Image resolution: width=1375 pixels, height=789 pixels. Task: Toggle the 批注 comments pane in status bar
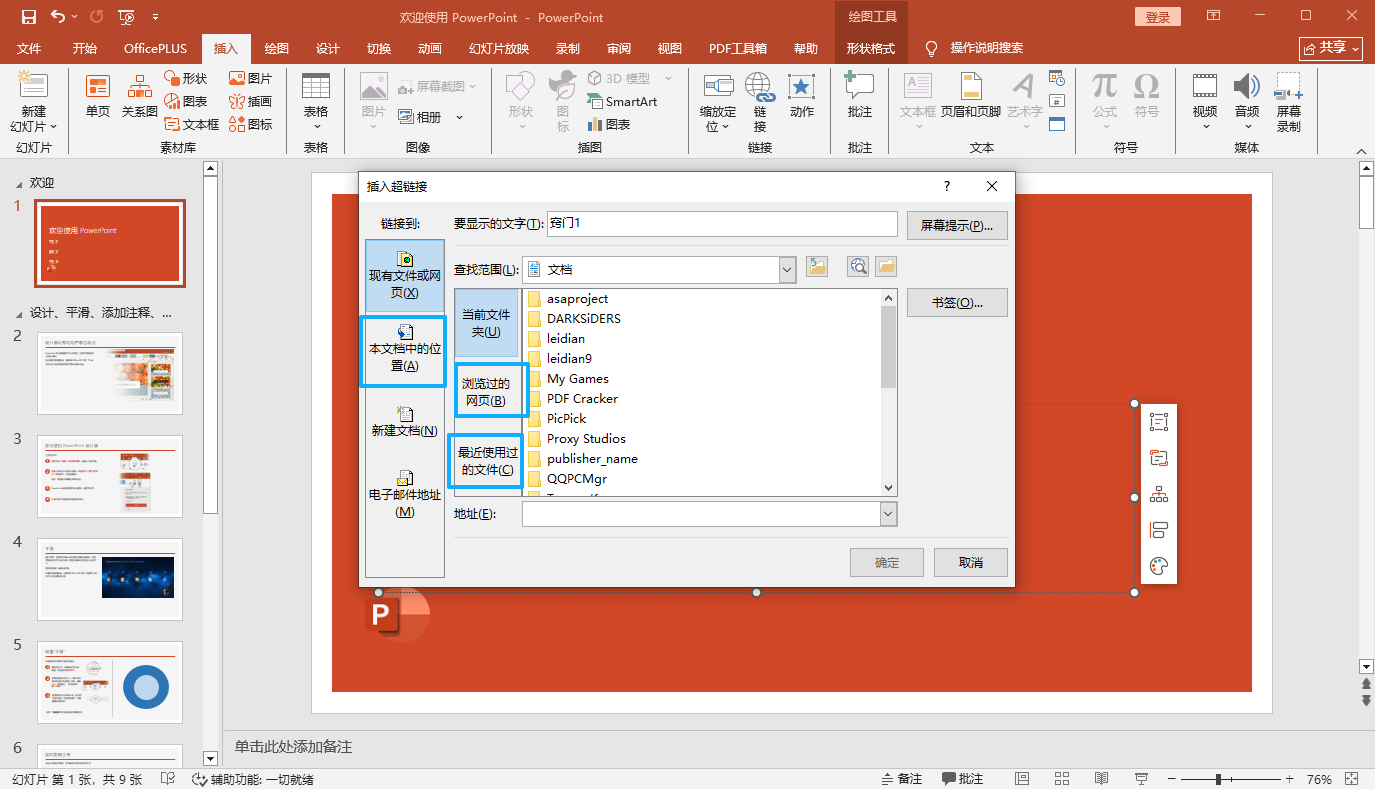click(x=962, y=779)
